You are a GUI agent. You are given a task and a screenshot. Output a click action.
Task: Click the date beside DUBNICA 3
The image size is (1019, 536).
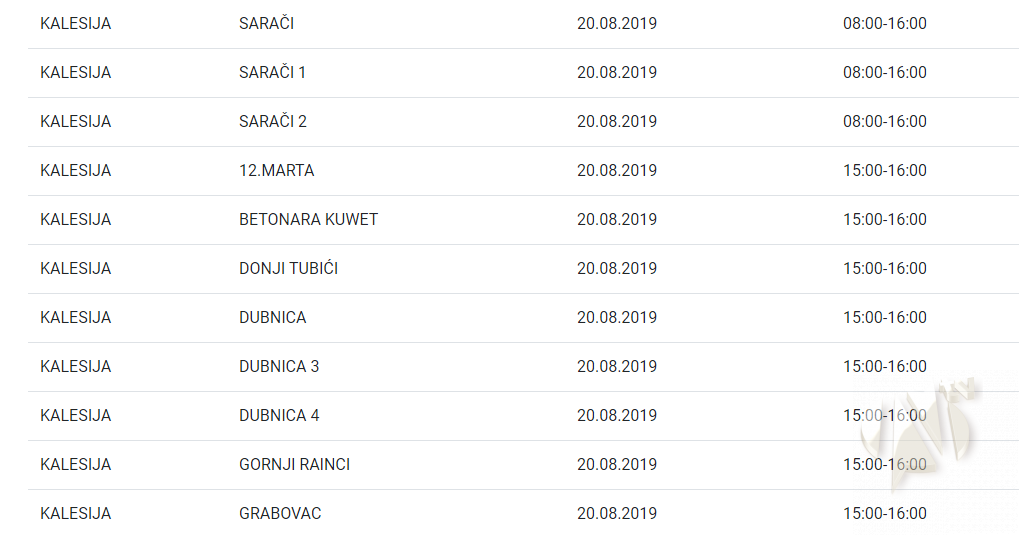click(616, 367)
